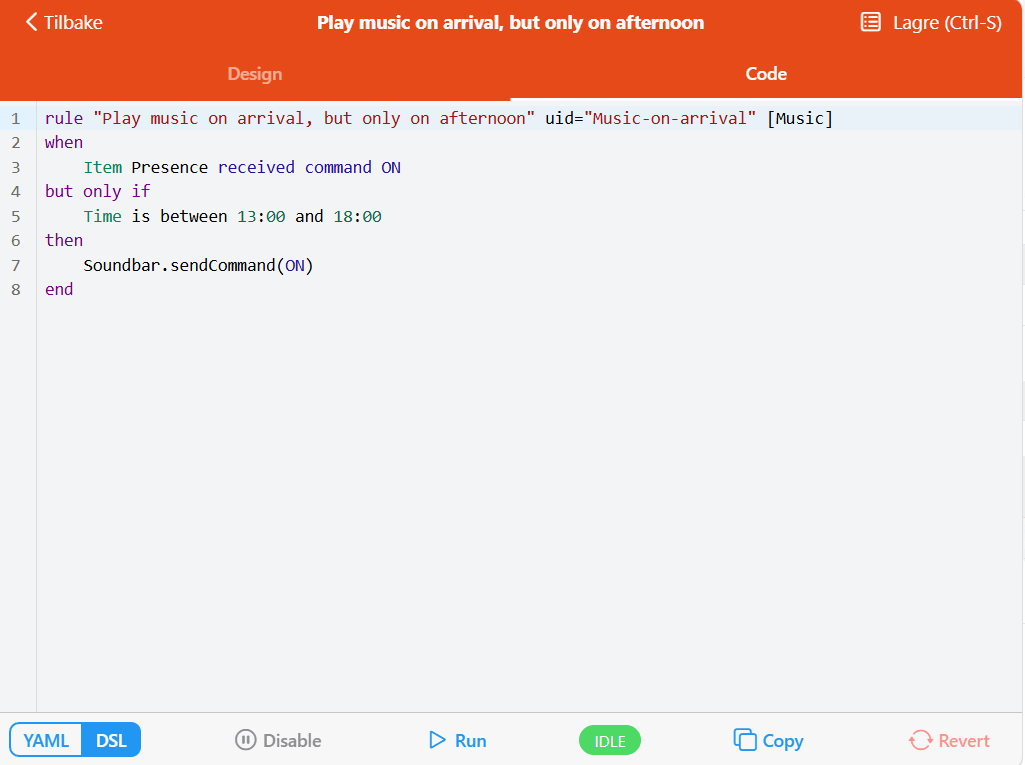Click the Run play triangle icon
This screenshot has width=1025, height=765.
(x=437, y=740)
